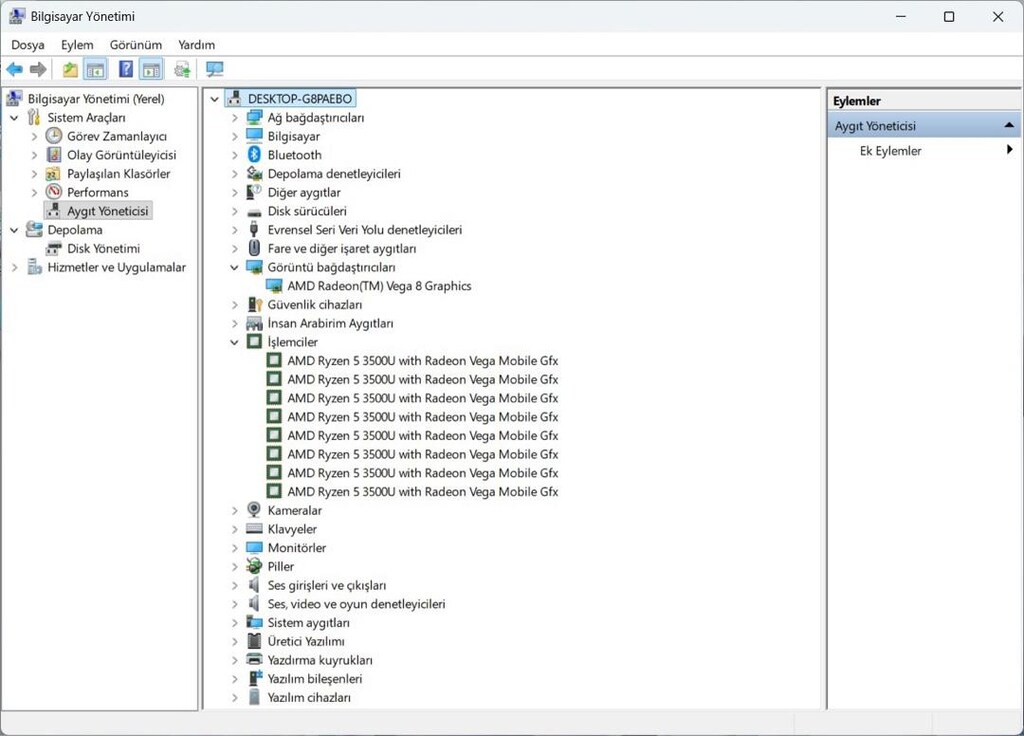The image size is (1024, 736).
Task: Click the back arrow toolbar icon
Action: click(x=14, y=69)
